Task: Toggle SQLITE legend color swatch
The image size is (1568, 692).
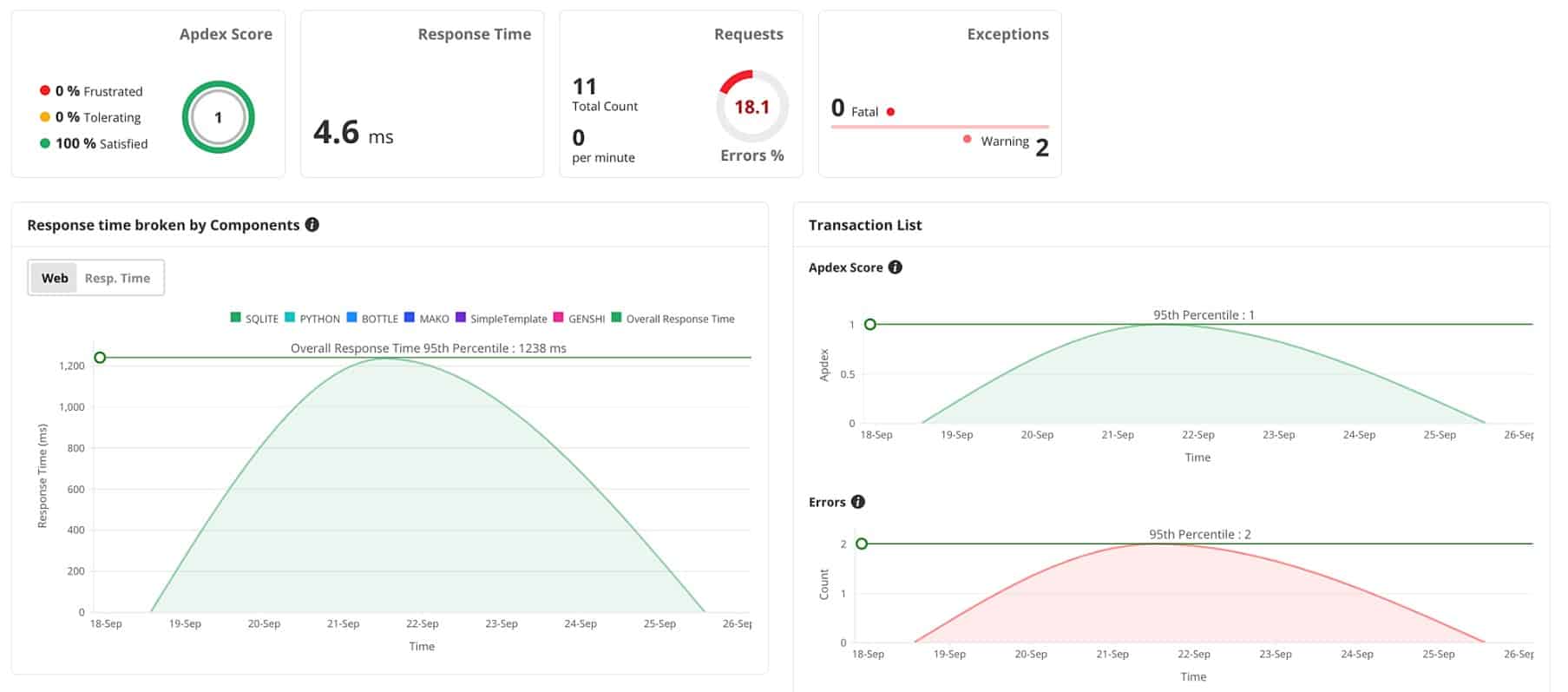Action: click(235, 318)
